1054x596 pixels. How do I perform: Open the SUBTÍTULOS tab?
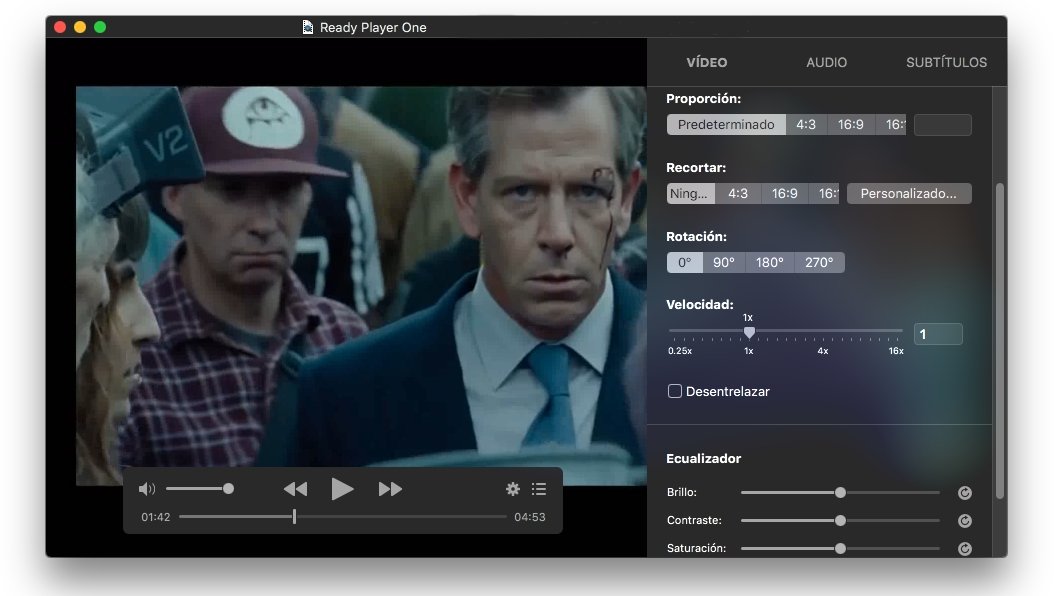point(946,62)
